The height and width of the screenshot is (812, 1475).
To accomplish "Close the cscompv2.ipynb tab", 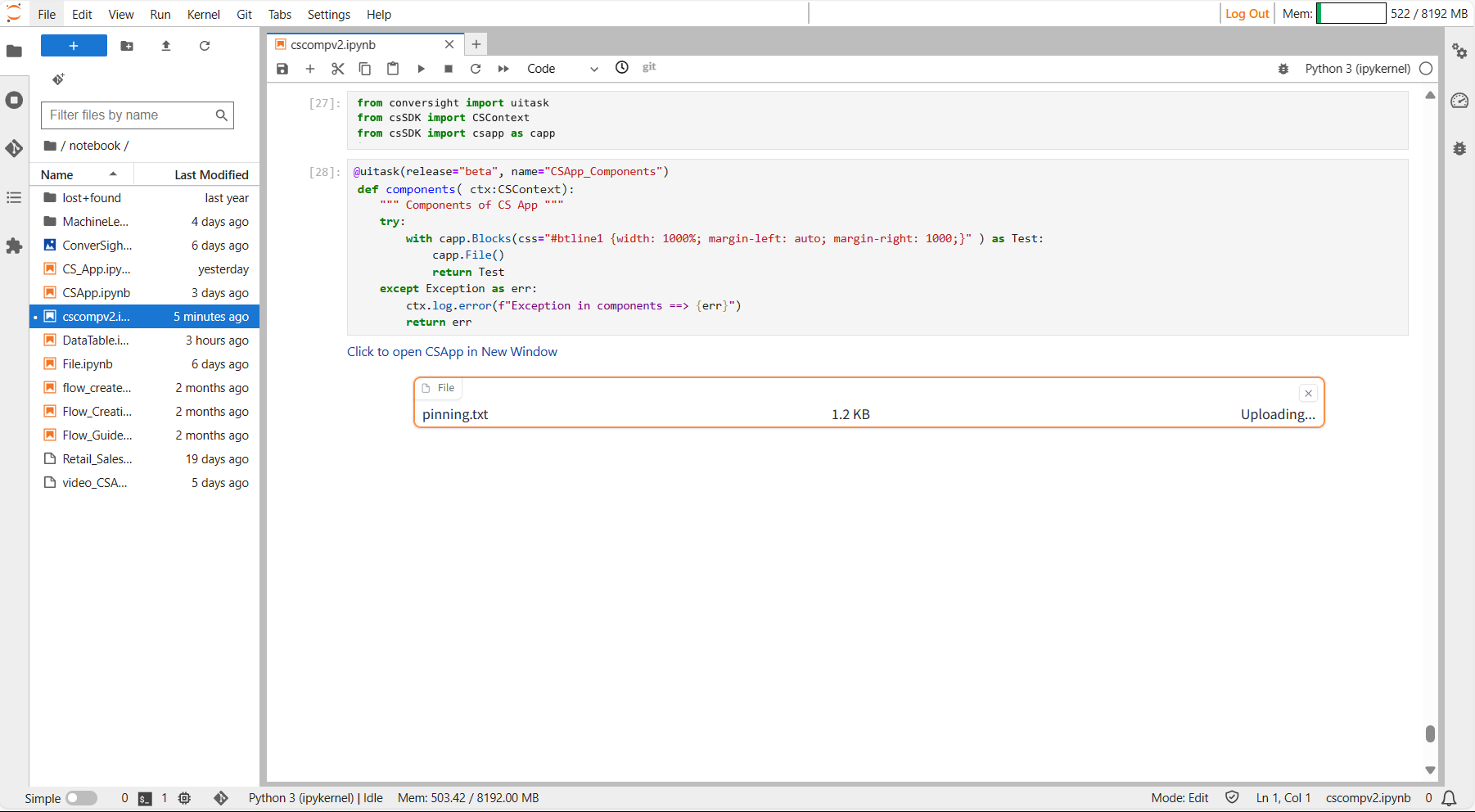I will (x=449, y=45).
